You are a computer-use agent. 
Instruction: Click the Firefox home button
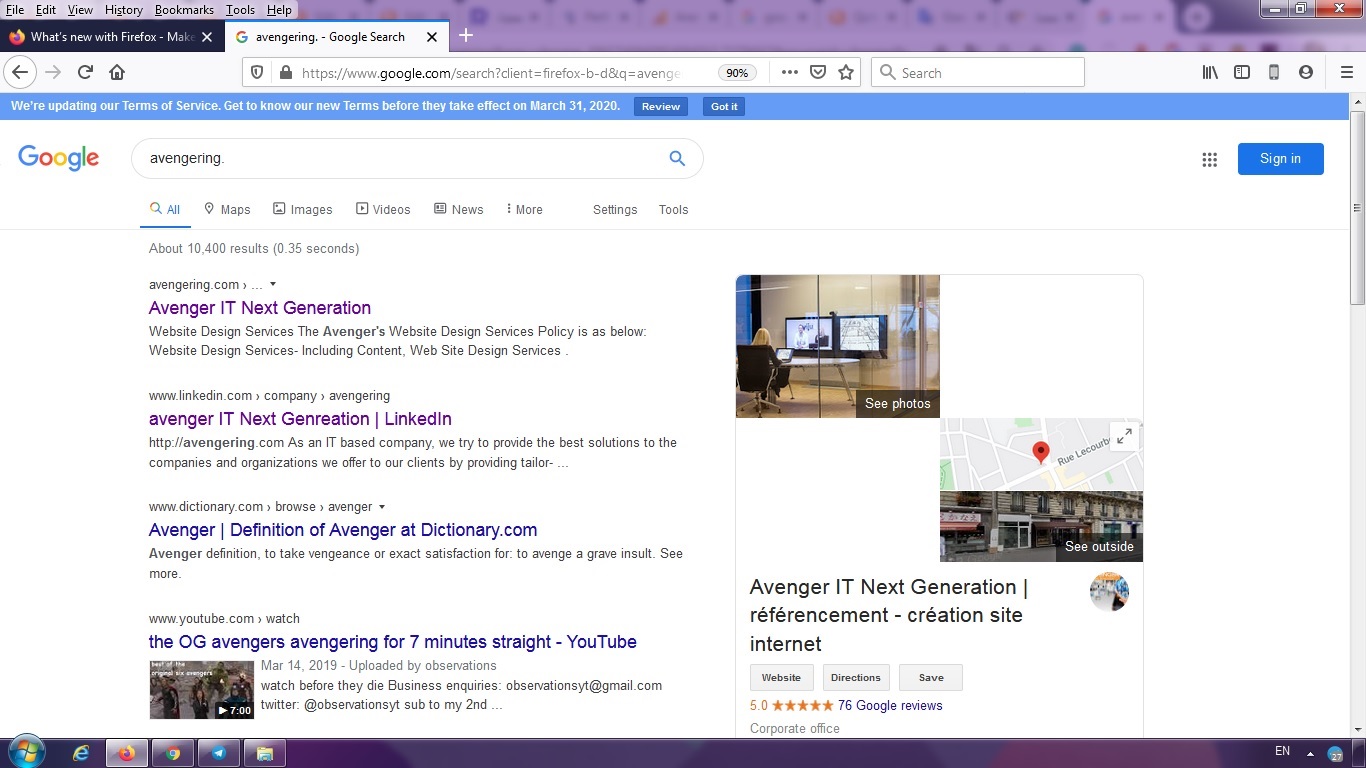[x=117, y=72]
